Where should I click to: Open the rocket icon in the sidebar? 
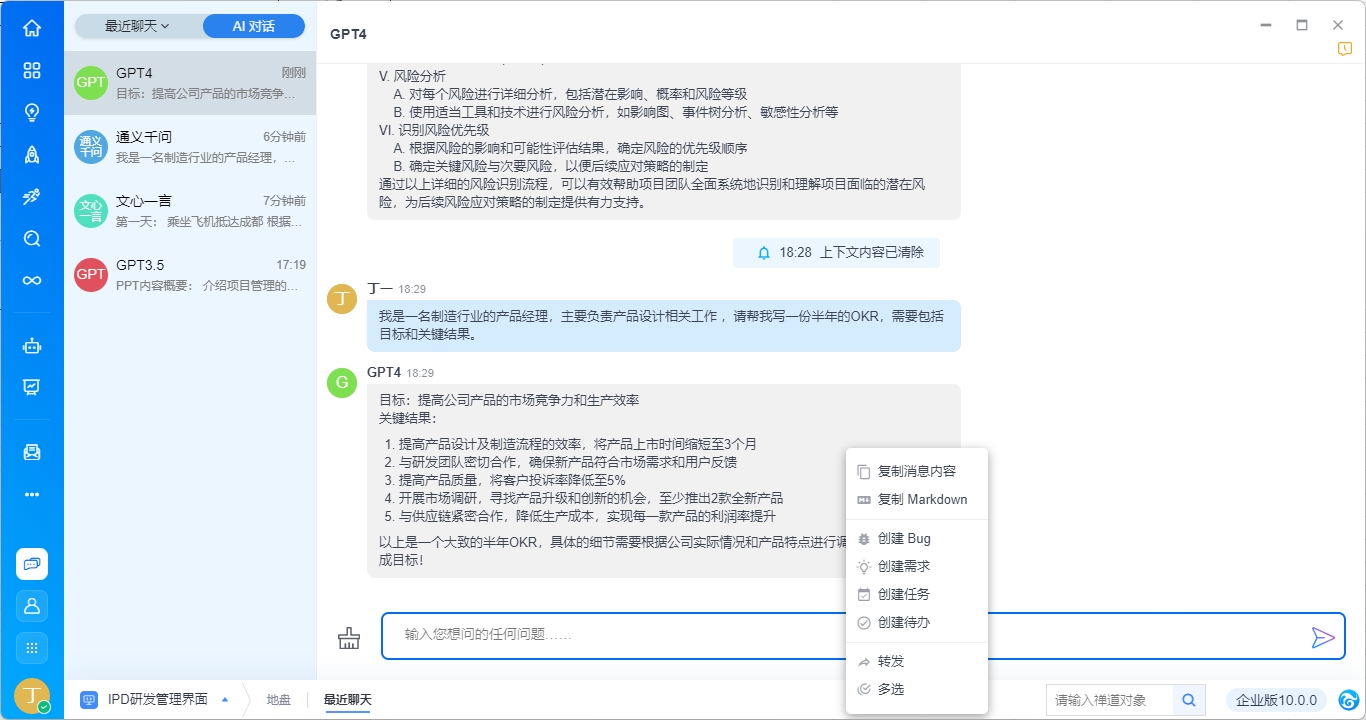point(32,154)
